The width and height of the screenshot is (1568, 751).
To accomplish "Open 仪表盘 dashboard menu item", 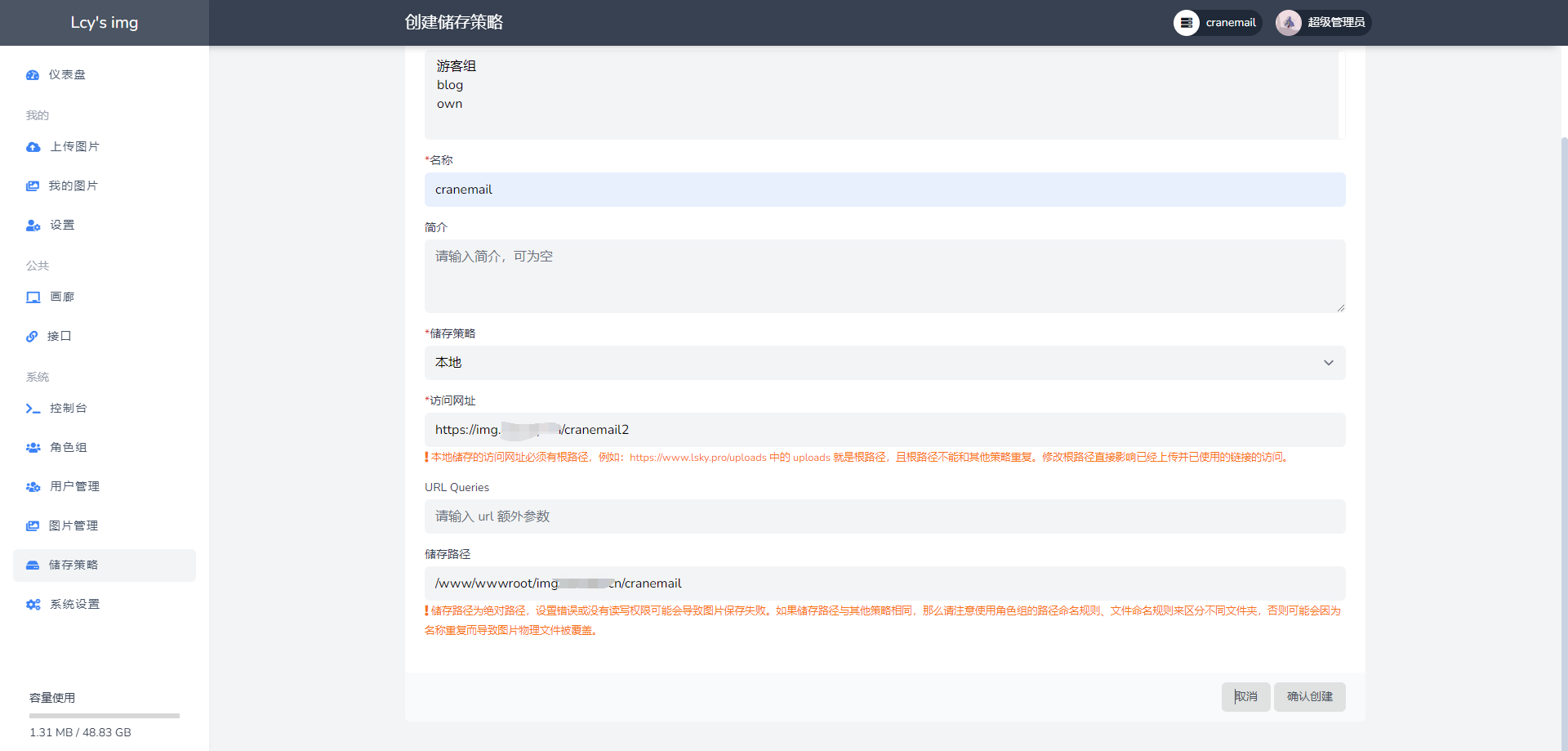I will 105,75.
